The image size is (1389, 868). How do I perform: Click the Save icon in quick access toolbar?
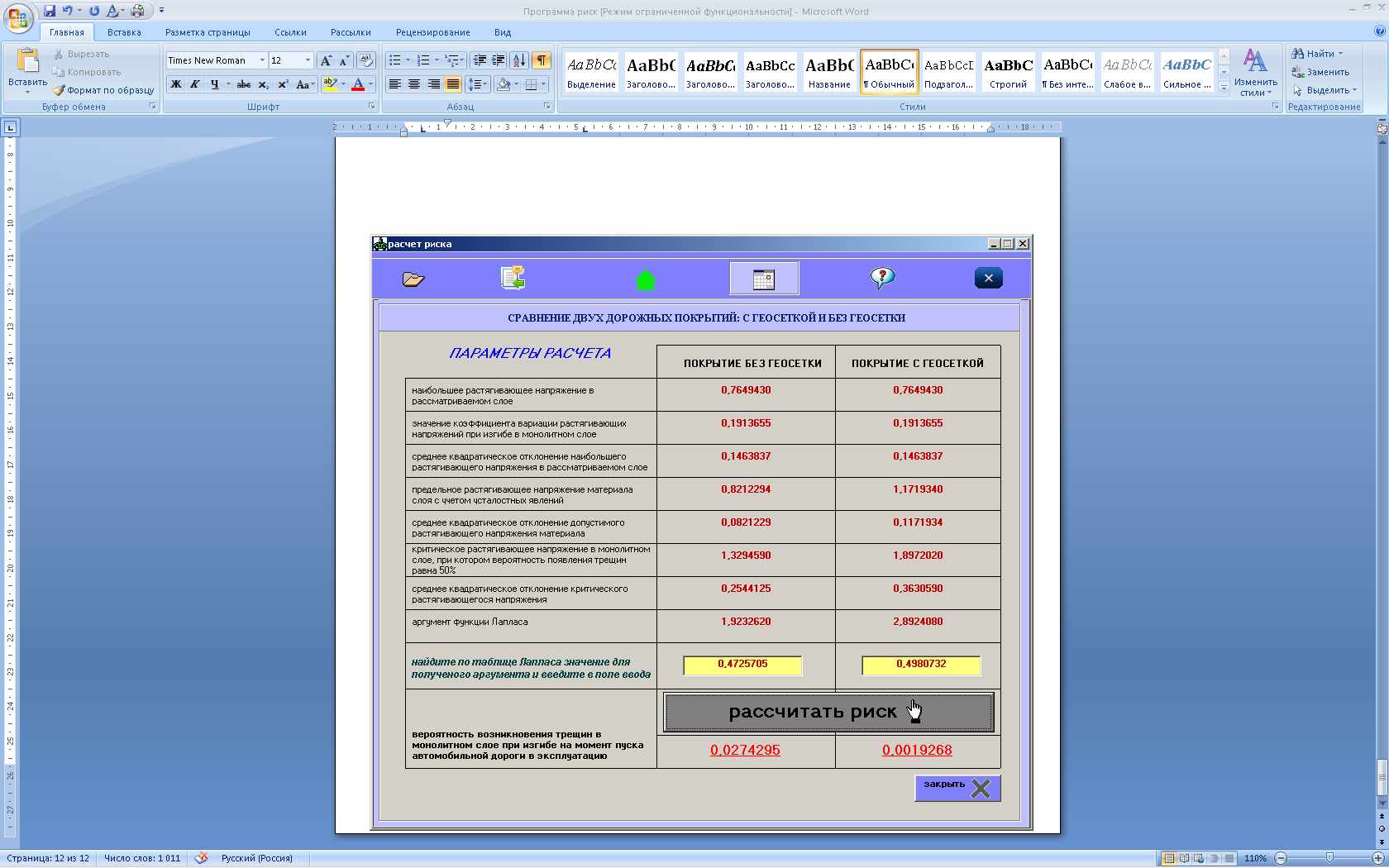(50, 11)
